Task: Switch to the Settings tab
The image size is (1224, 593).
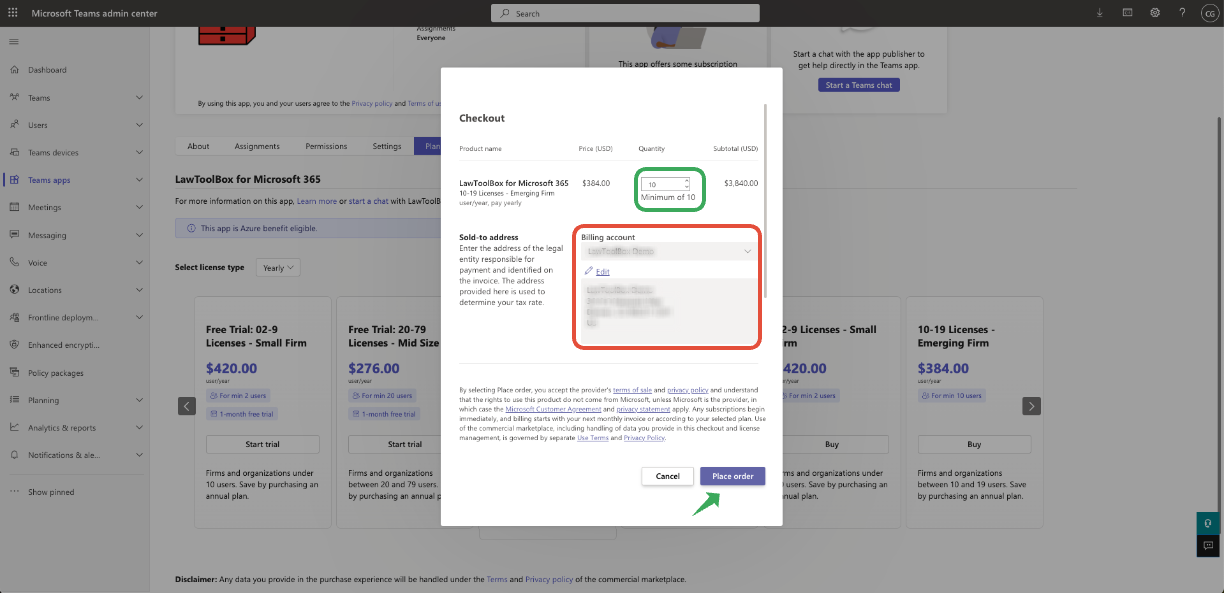Action: 387,146
